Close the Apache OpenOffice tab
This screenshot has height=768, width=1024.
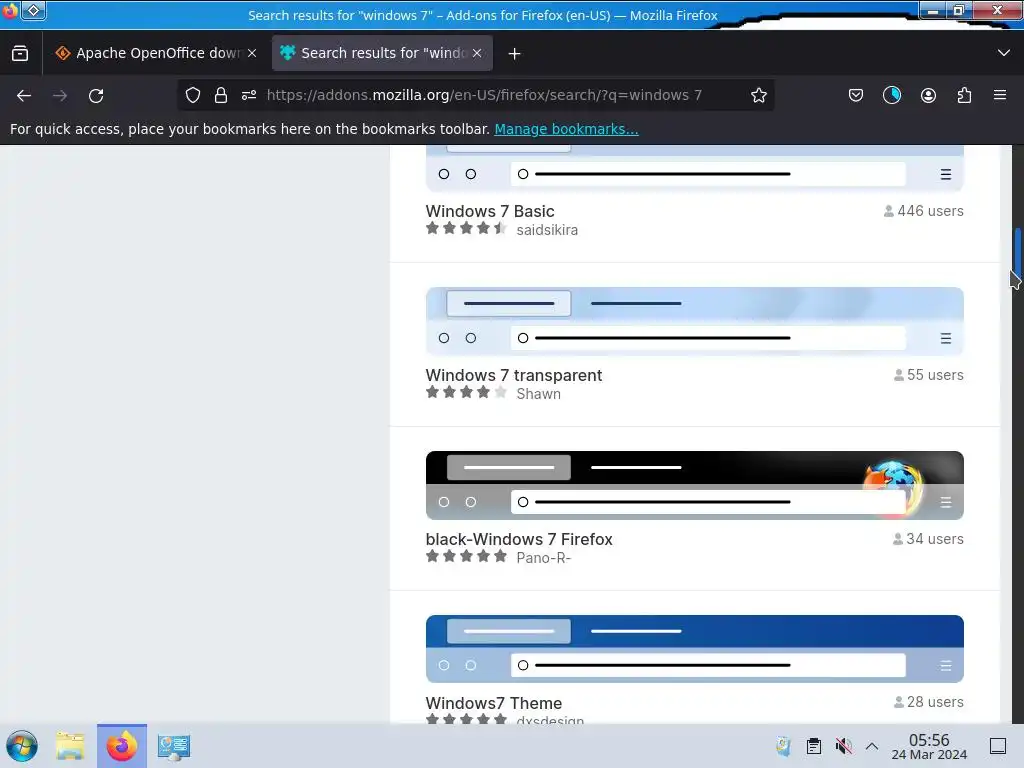click(252, 53)
